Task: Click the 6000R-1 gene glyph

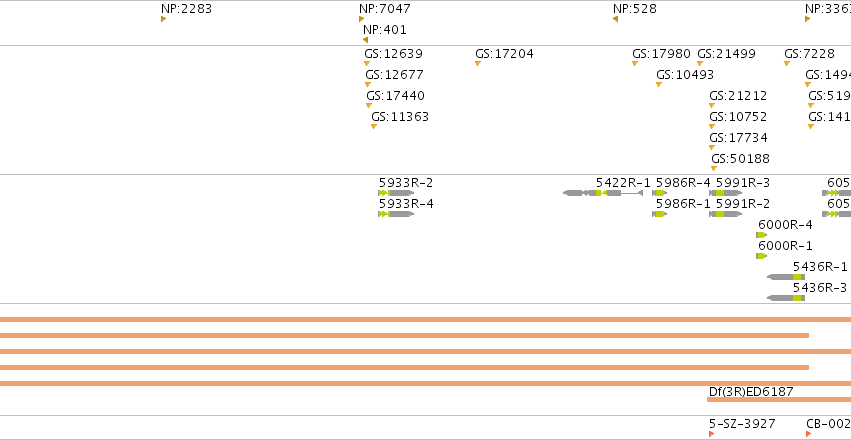Action: (761, 256)
